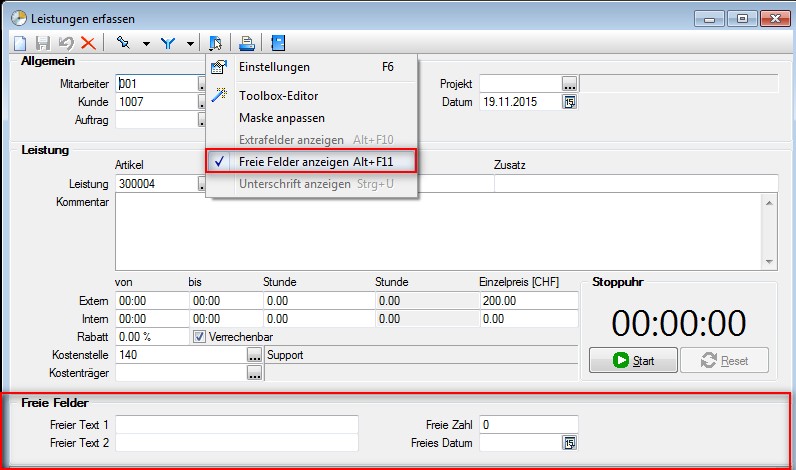Click the blue book icon in toolbar
This screenshot has width=796, height=470.
click(278, 43)
